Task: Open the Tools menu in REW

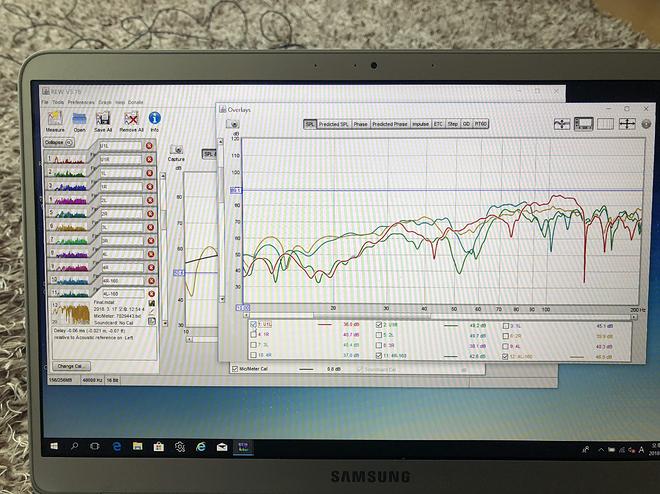Action: pyautogui.click(x=58, y=102)
